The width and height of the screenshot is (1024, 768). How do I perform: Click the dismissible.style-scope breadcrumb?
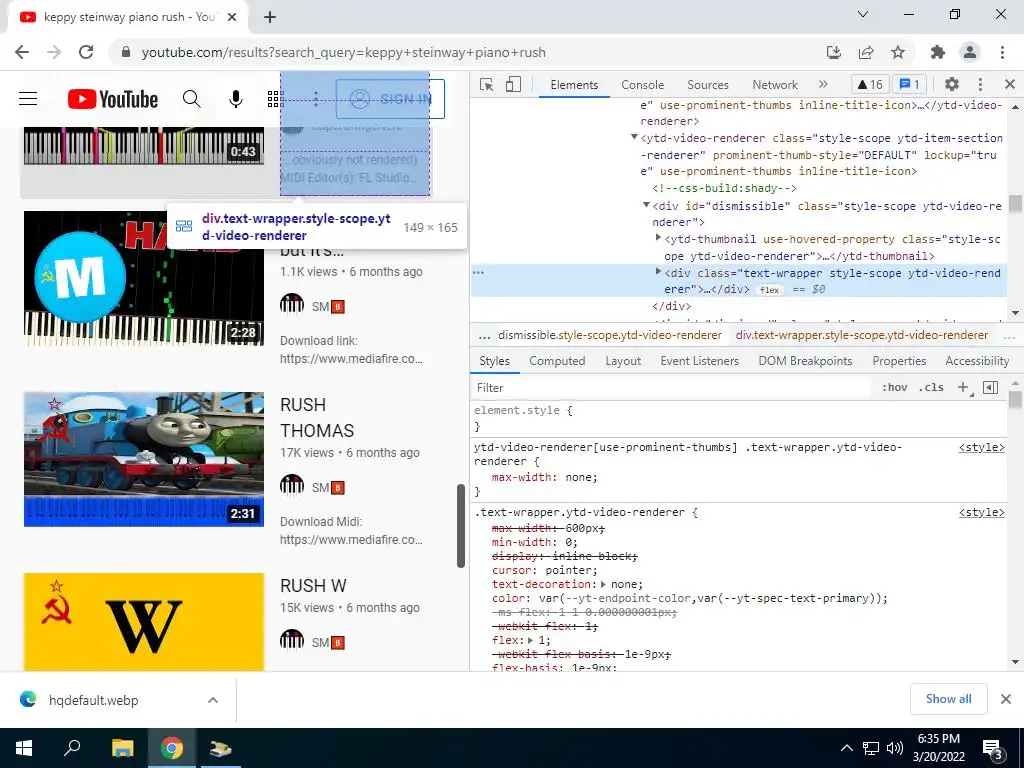tap(609, 335)
